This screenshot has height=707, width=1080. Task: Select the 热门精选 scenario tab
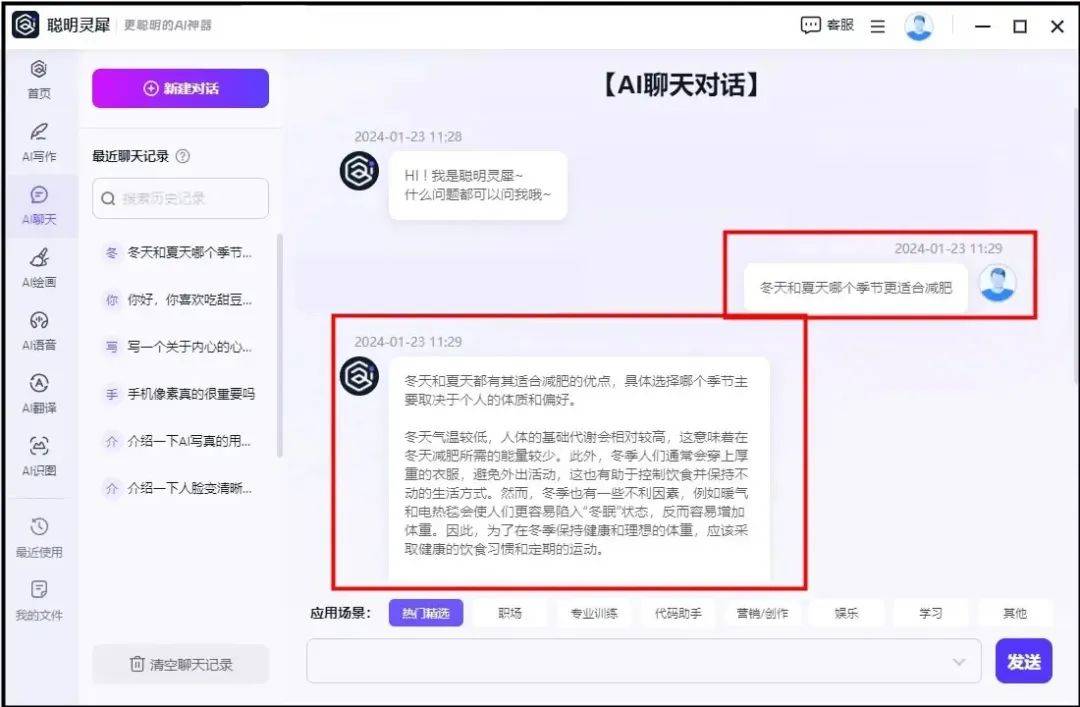click(x=426, y=613)
